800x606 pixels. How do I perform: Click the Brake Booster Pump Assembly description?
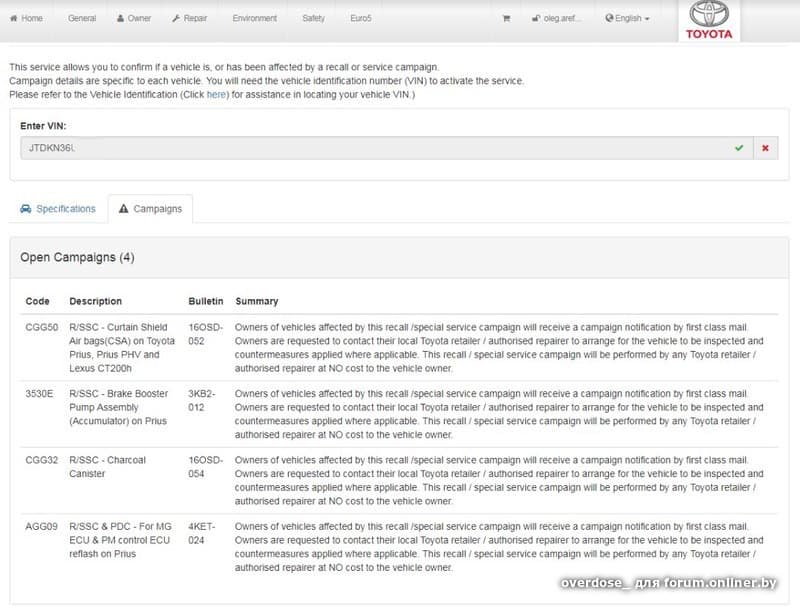(x=119, y=408)
